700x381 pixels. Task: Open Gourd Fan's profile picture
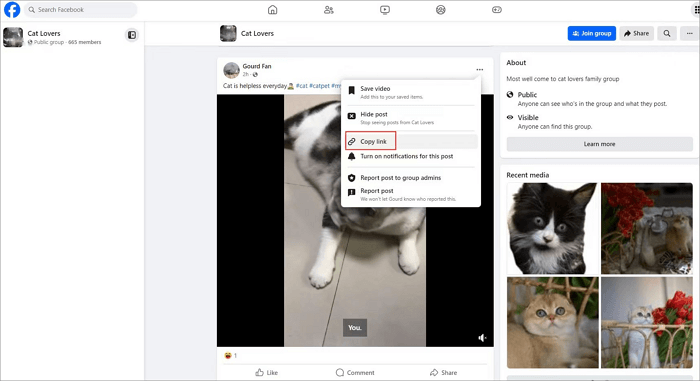point(231,70)
